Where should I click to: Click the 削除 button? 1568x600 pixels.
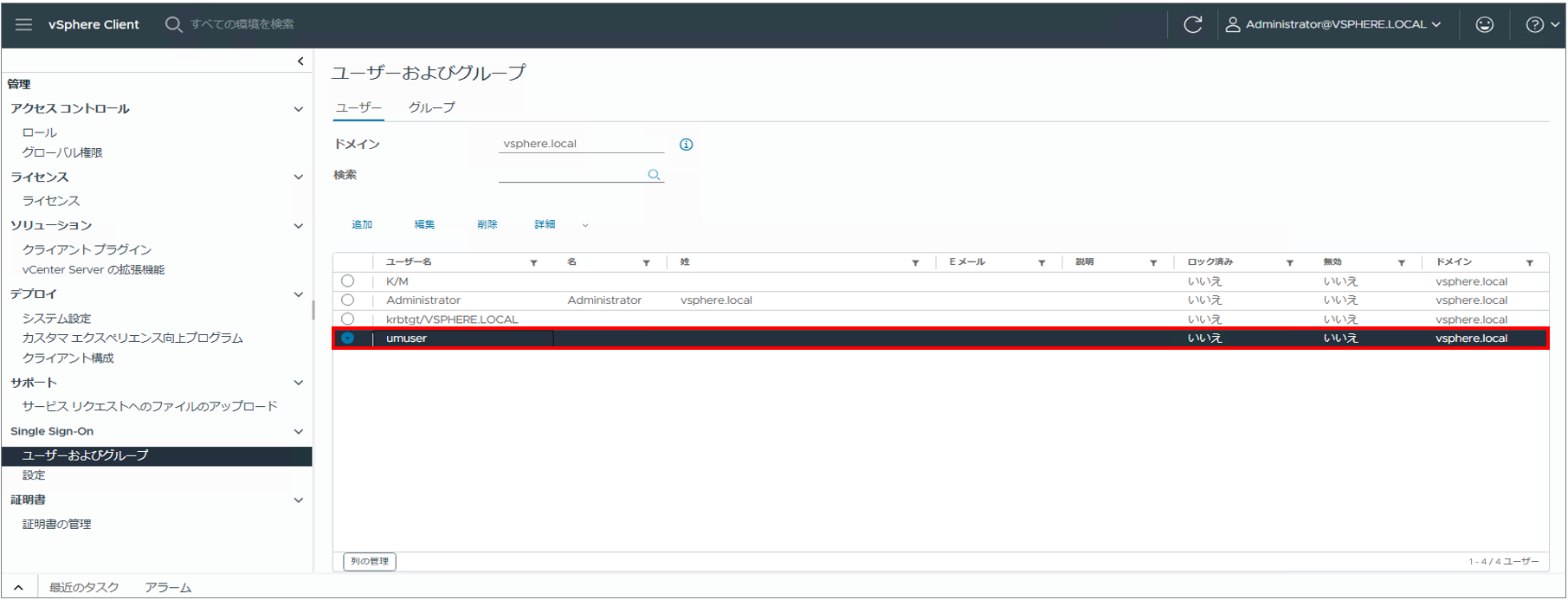[x=487, y=225]
